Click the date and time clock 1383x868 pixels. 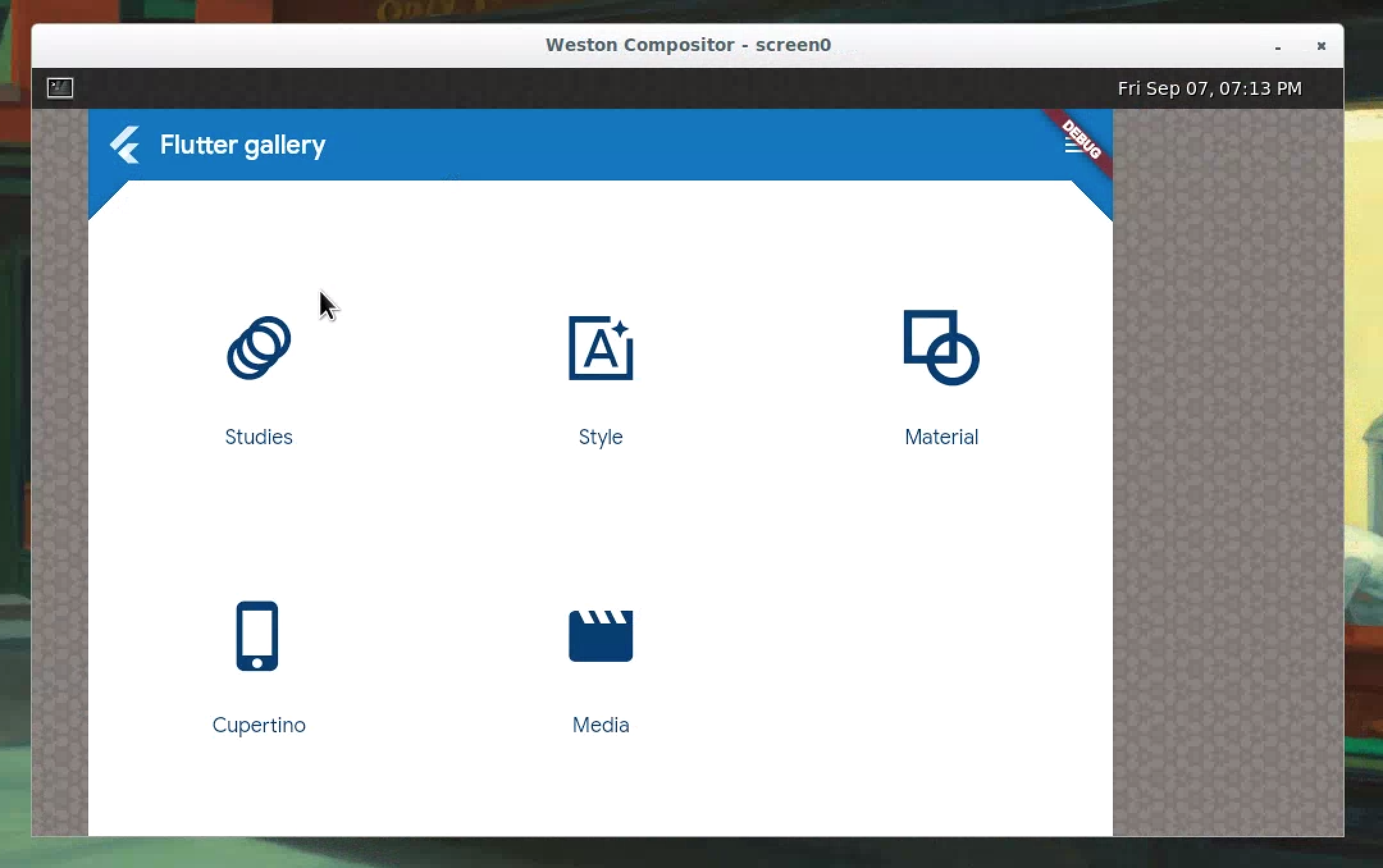click(x=1209, y=88)
